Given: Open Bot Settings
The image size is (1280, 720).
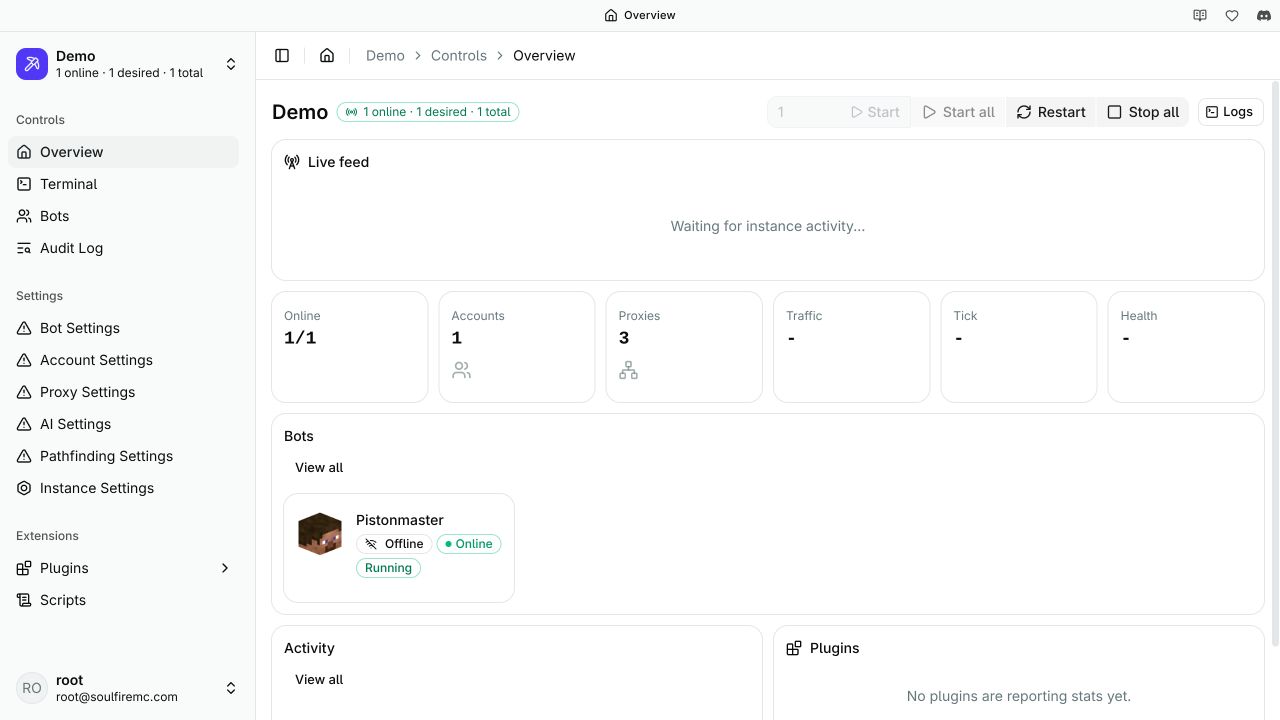Looking at the screenshot, I should pyautogui.click(x=124, y=328).
